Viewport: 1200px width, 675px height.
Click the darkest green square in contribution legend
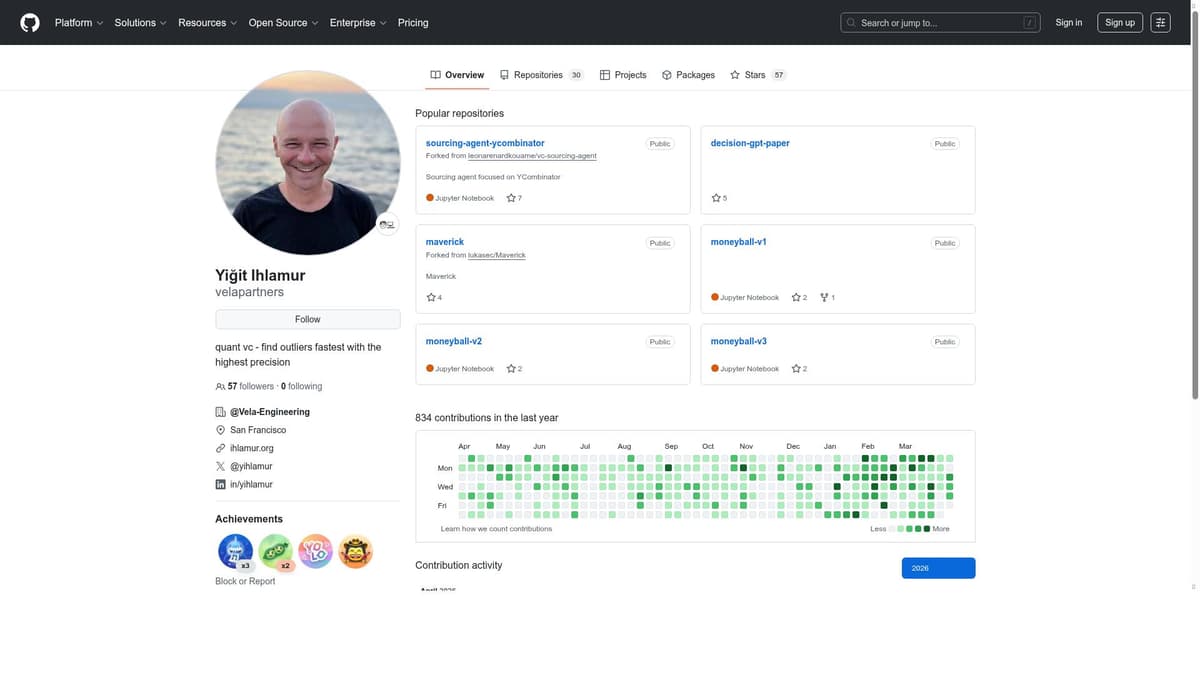pyautogui.click(x=927, y=528)
